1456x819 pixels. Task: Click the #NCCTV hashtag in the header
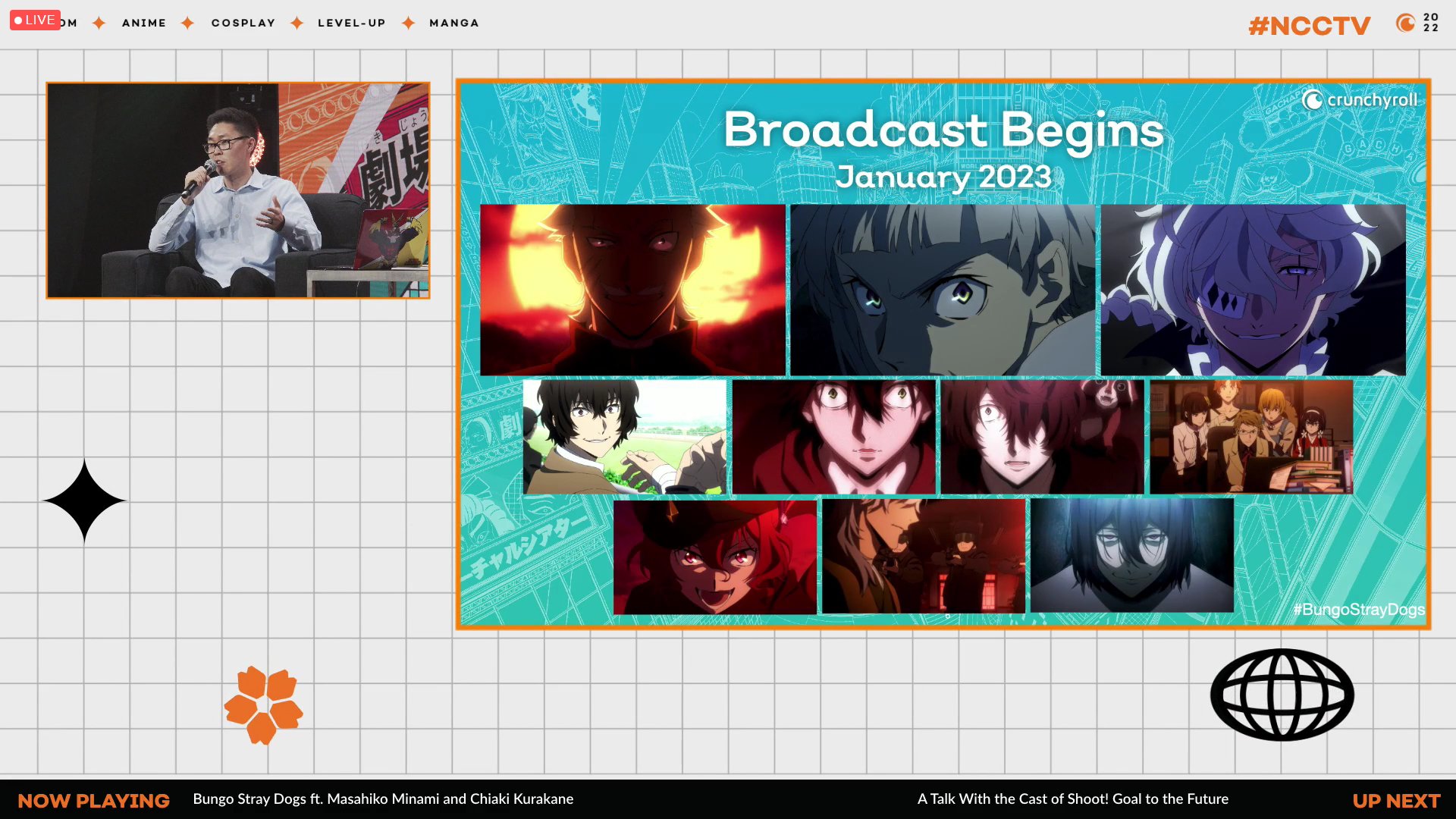click(1310, 26)
